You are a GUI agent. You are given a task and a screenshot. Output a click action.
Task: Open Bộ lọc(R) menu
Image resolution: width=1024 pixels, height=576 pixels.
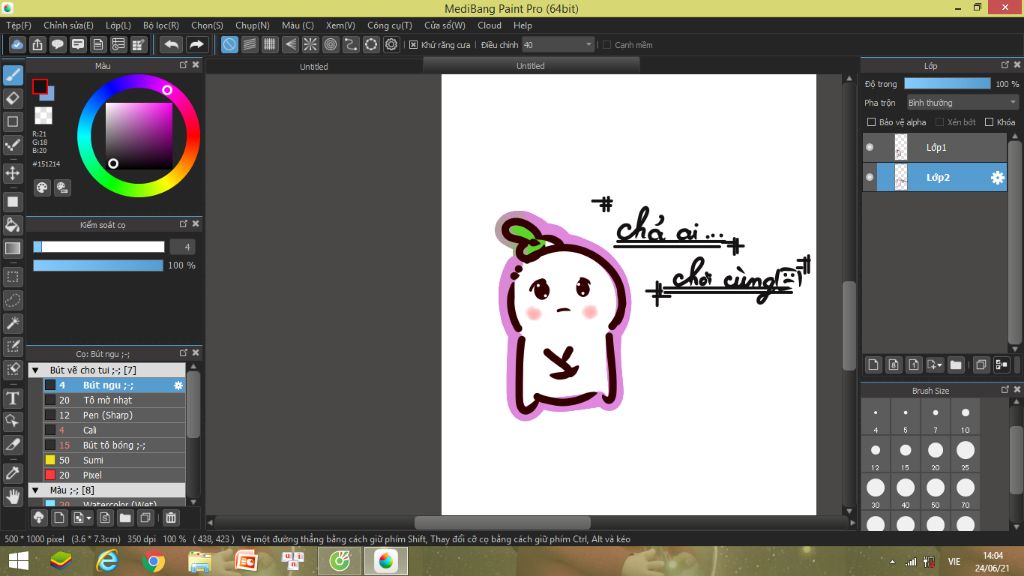(161, 25)
